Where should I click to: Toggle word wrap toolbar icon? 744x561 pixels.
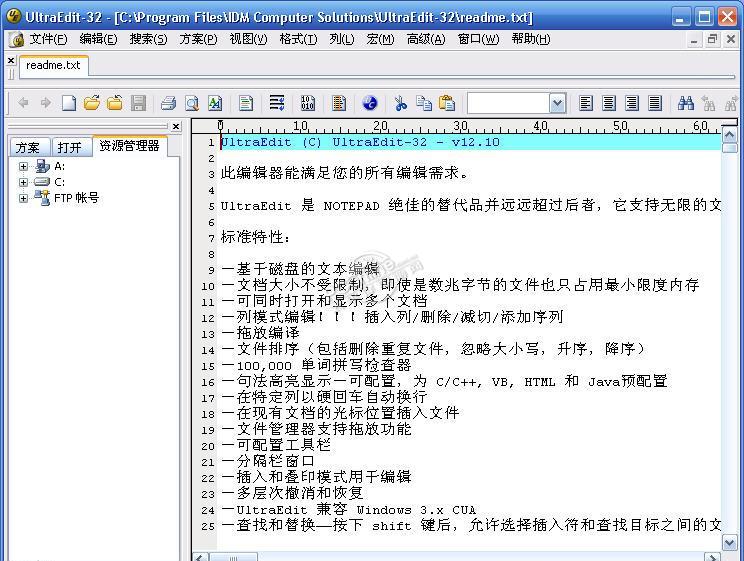pos(277,103)
